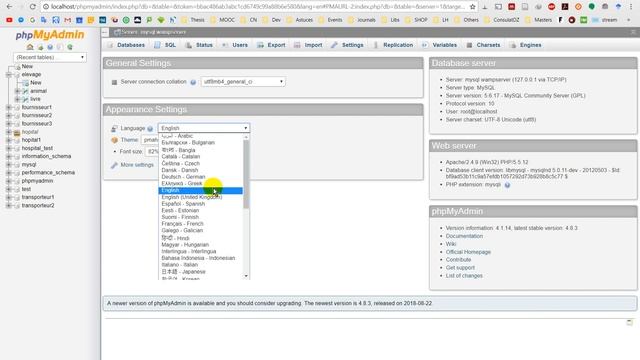Click the More settings wrench icon

pos(114,165)
